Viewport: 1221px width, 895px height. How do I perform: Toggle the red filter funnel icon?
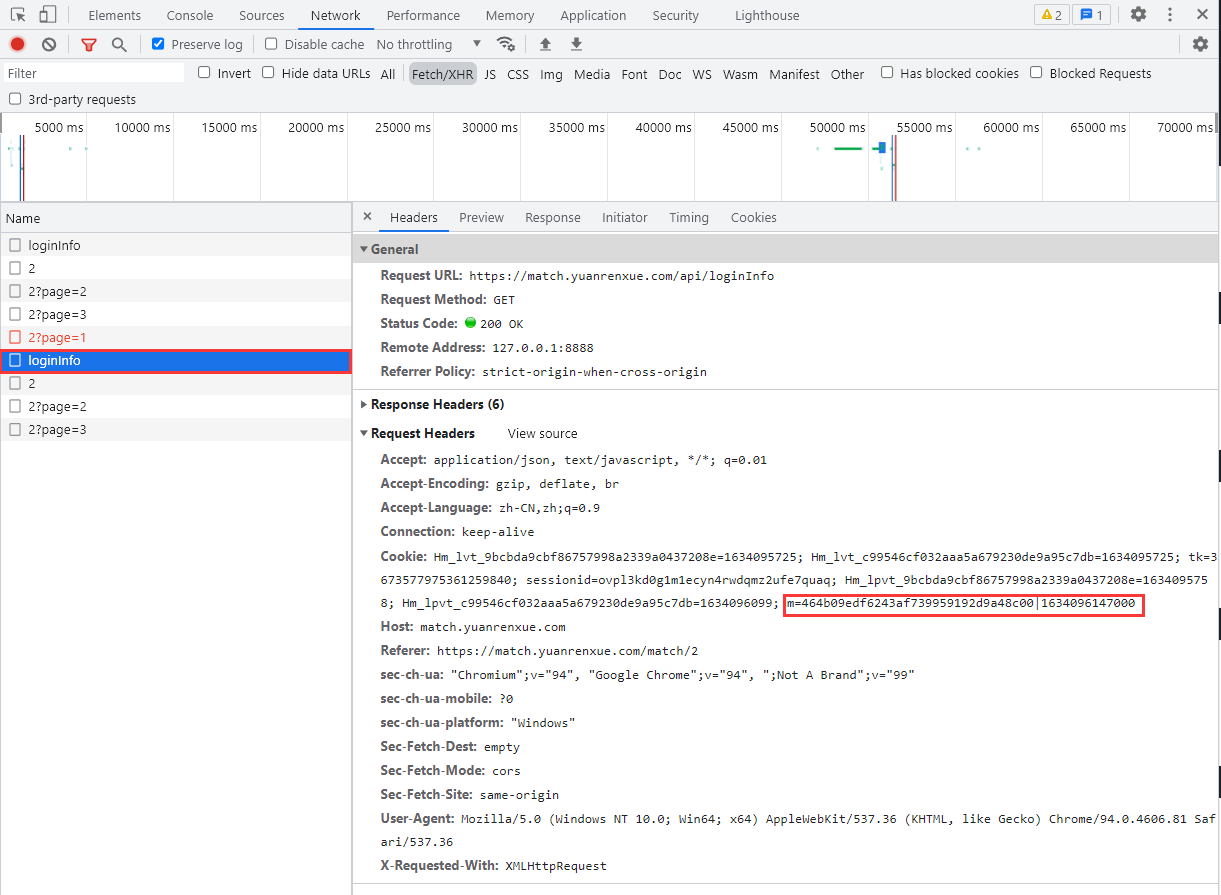click(x=89, y=44)
